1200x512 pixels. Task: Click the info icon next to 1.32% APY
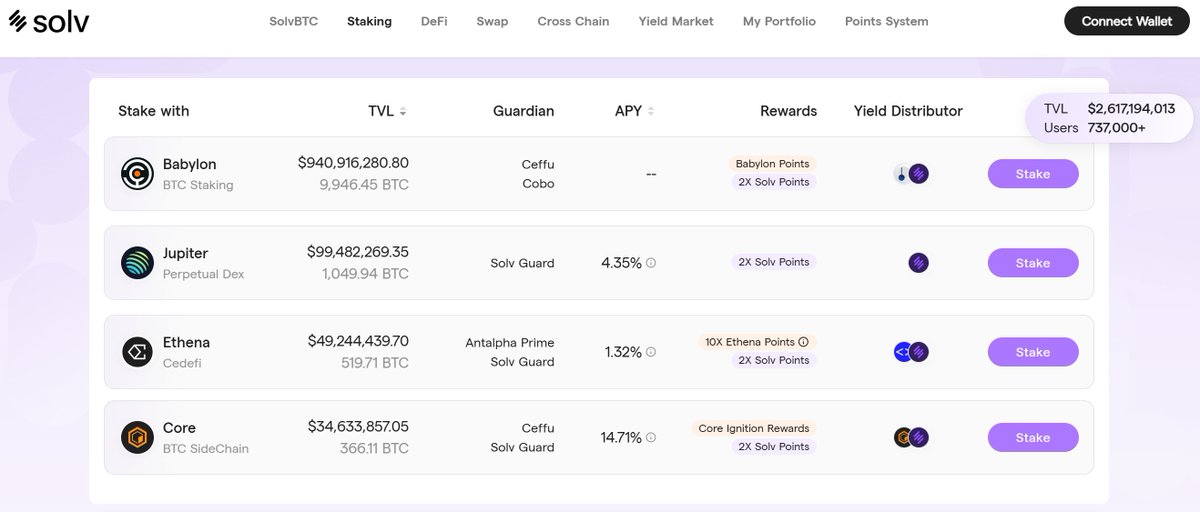point(651,352)
